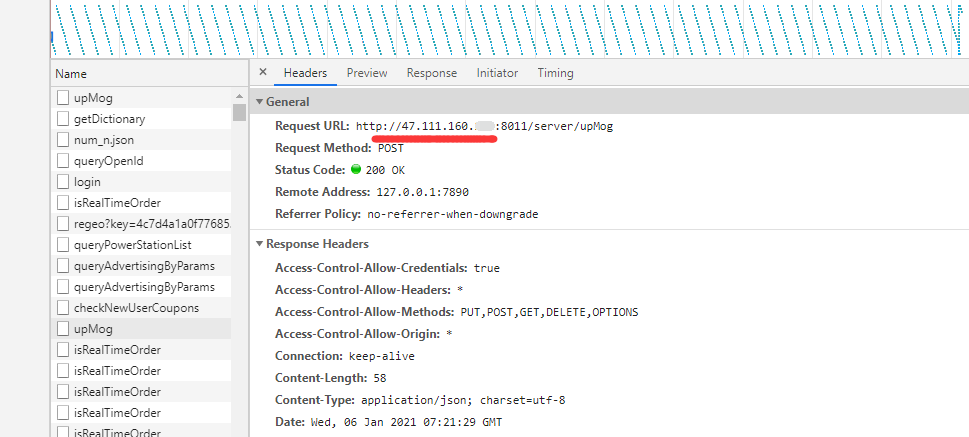Click the Access-Control-Allow-Headers label
The image size is (969, 437).
363,290
